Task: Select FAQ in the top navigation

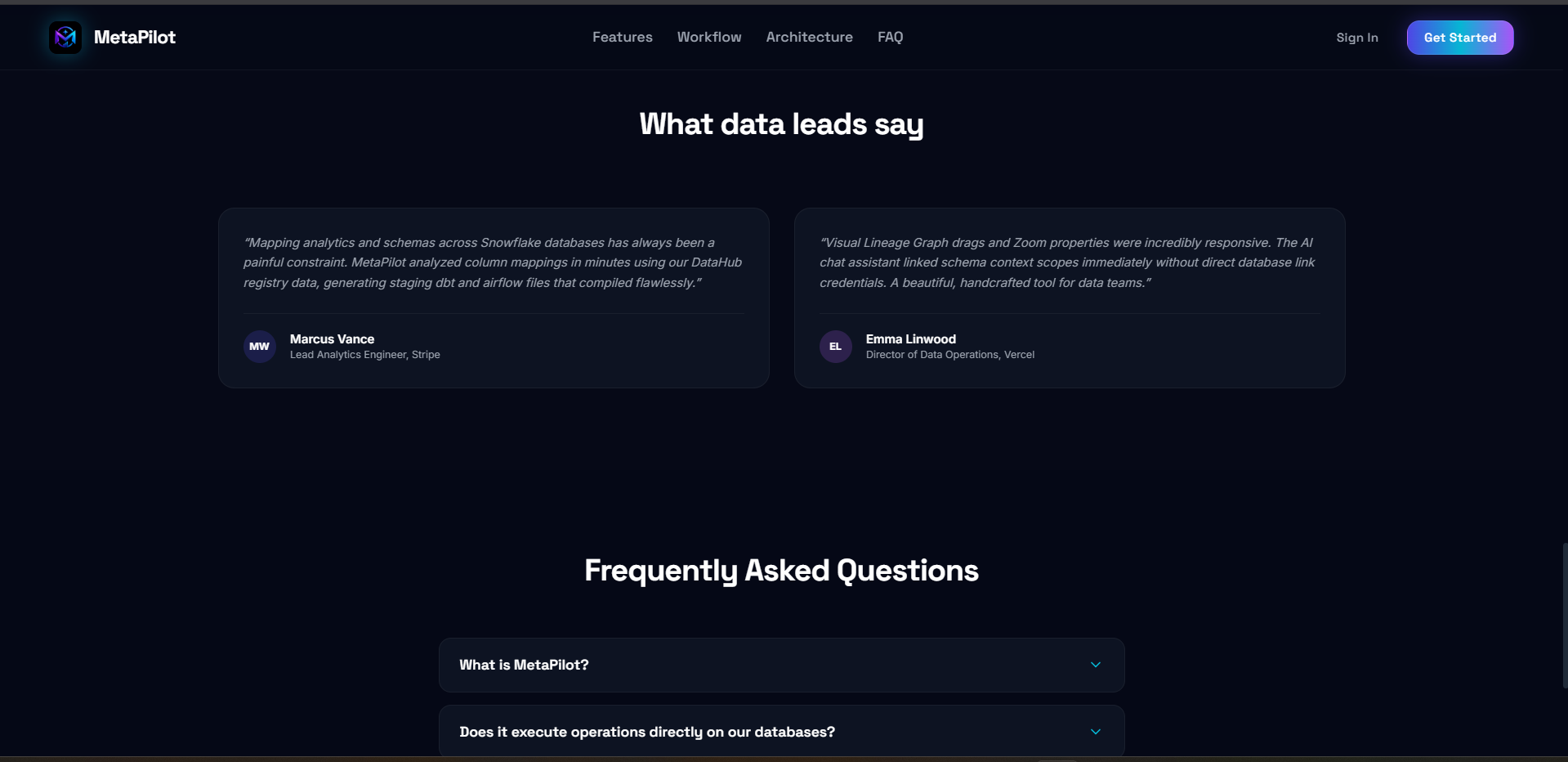Action: point(890,37)
